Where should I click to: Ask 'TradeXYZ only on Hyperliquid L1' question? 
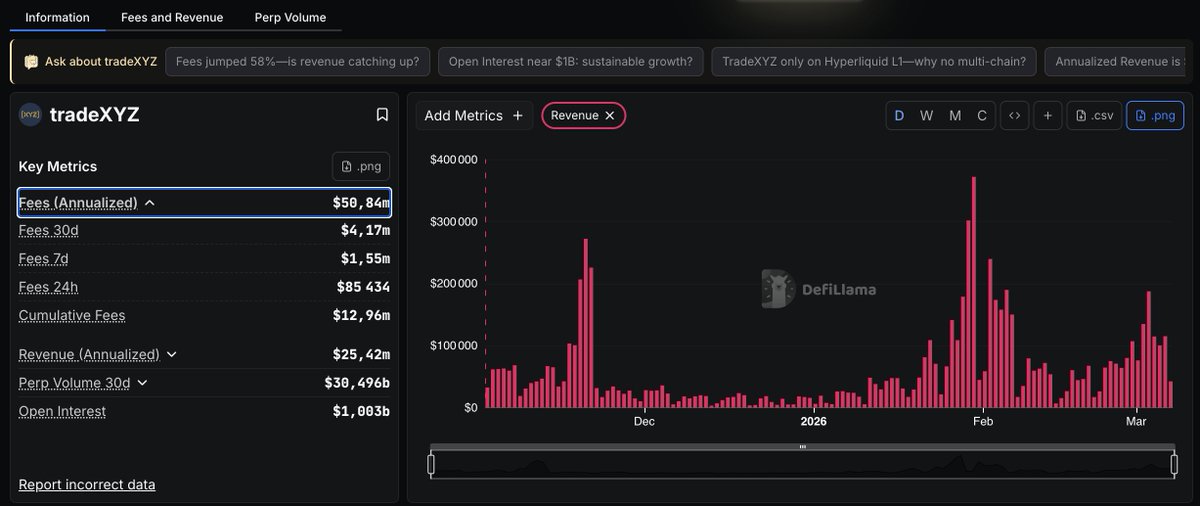(874, 62)
